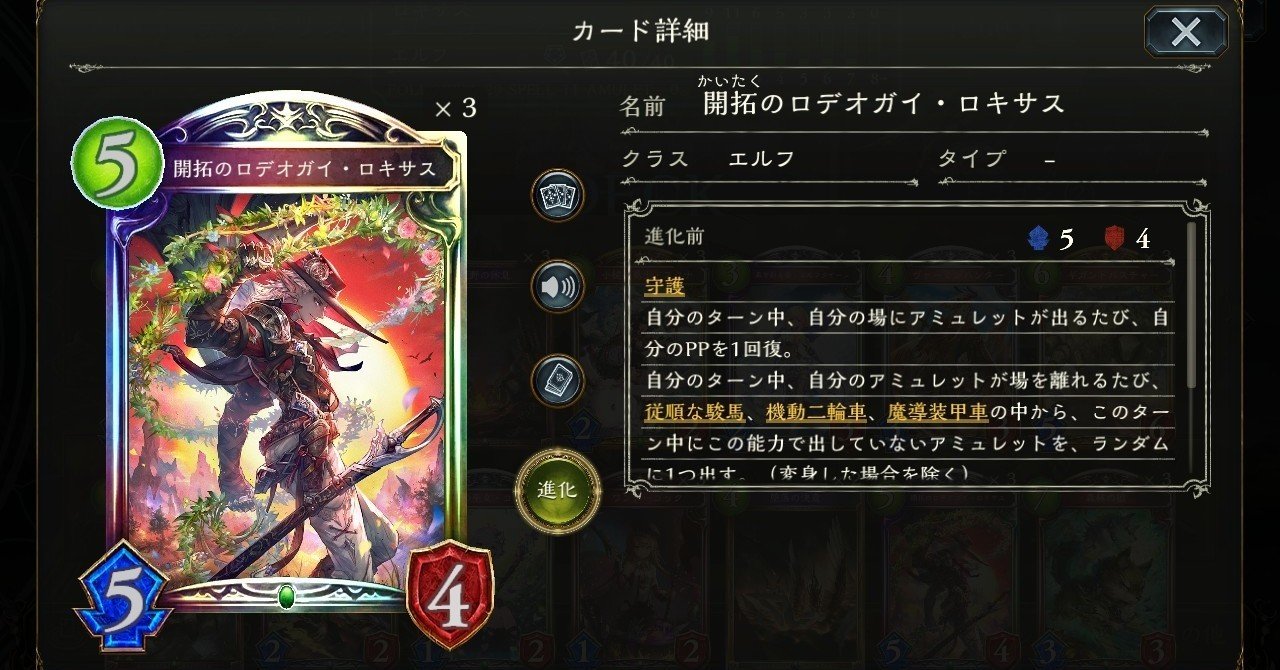Viewport: 1280px width, 670px height.
Task: Open the 従順な駿馬 card link
Action: (x=696, y=412)
